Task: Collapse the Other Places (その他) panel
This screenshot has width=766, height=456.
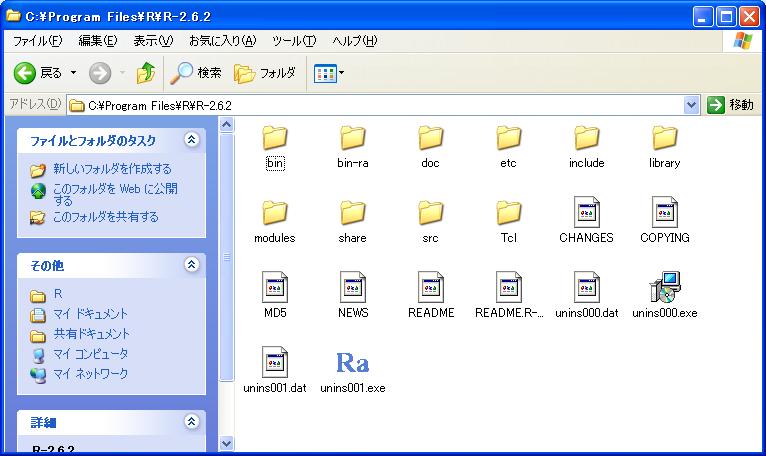Action: tap(191, 265)
